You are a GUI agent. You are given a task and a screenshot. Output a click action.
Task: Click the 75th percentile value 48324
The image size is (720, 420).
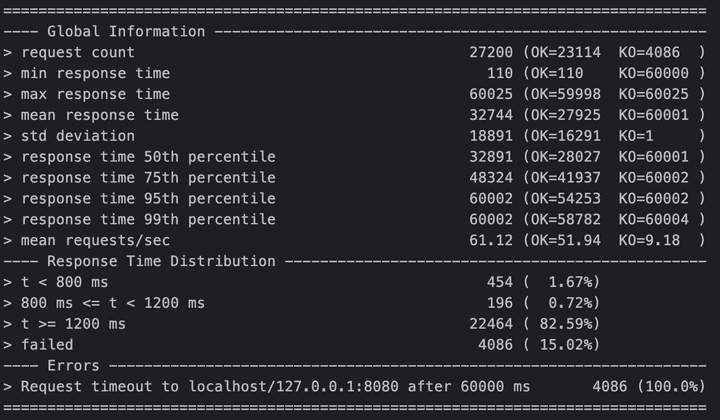(491, 178)
